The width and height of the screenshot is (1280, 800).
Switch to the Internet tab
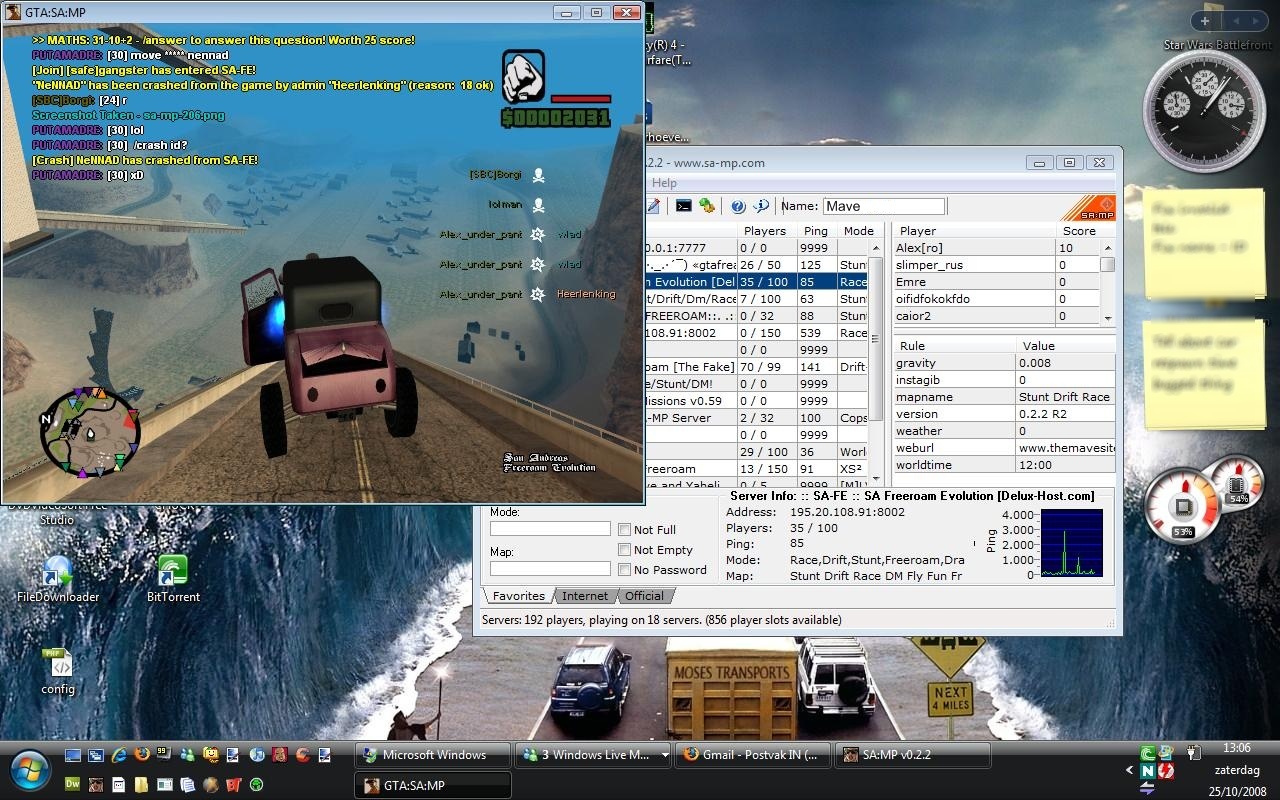point(585,596)
